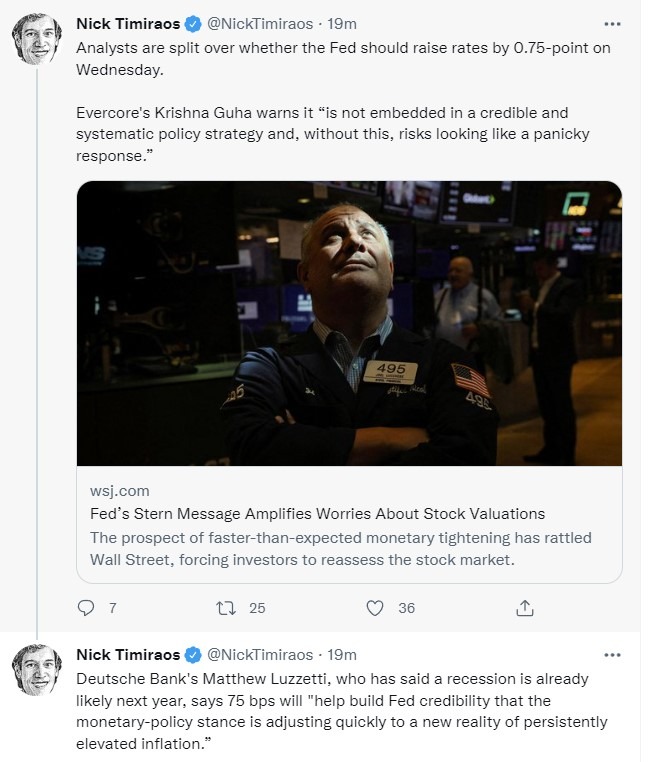This screenshot has height=762, width=650.
Task: Open more options on first tweet
Action: coord(613,23)
